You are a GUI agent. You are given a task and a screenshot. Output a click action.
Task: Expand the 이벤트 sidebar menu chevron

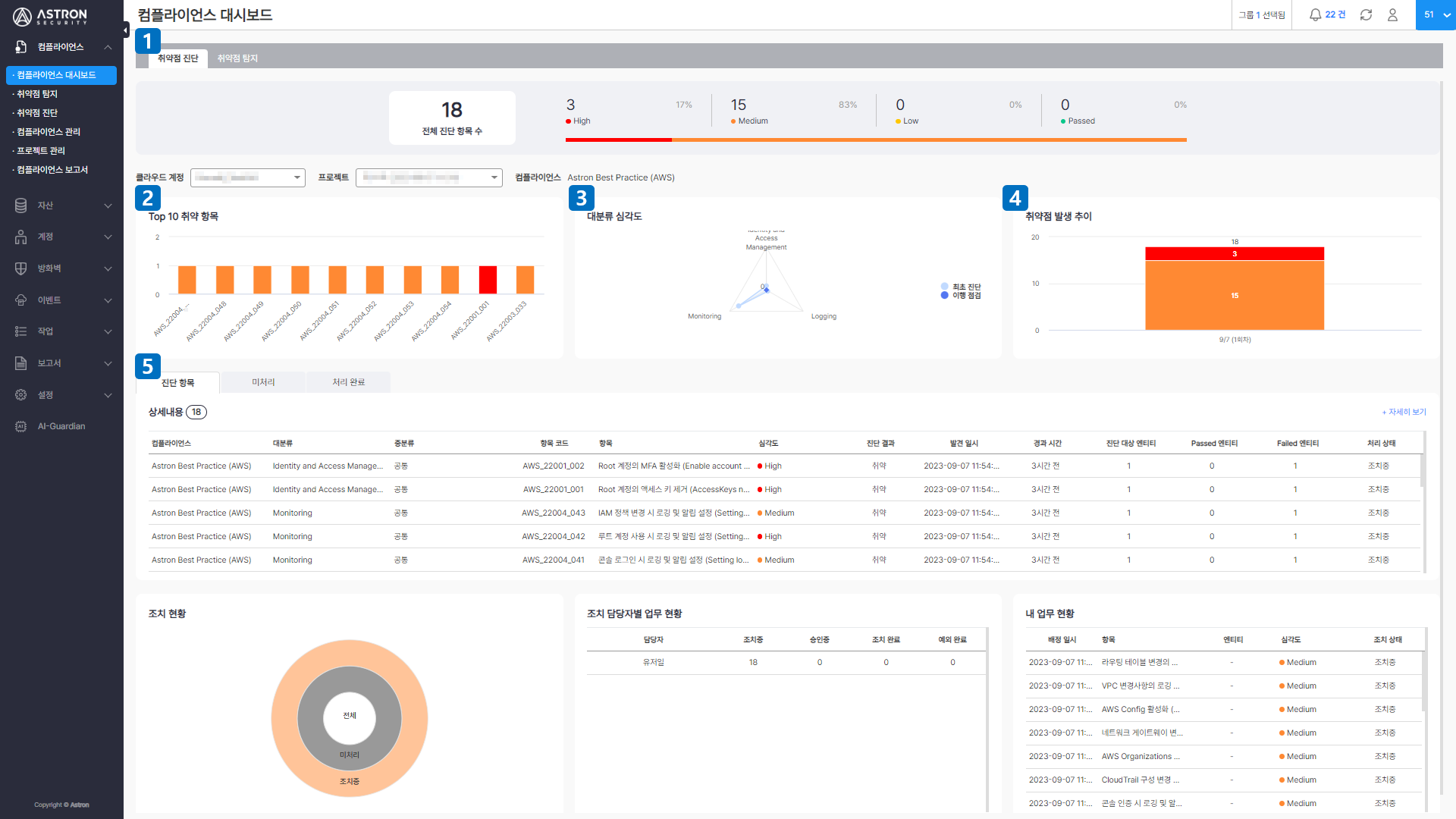[108, 300]
